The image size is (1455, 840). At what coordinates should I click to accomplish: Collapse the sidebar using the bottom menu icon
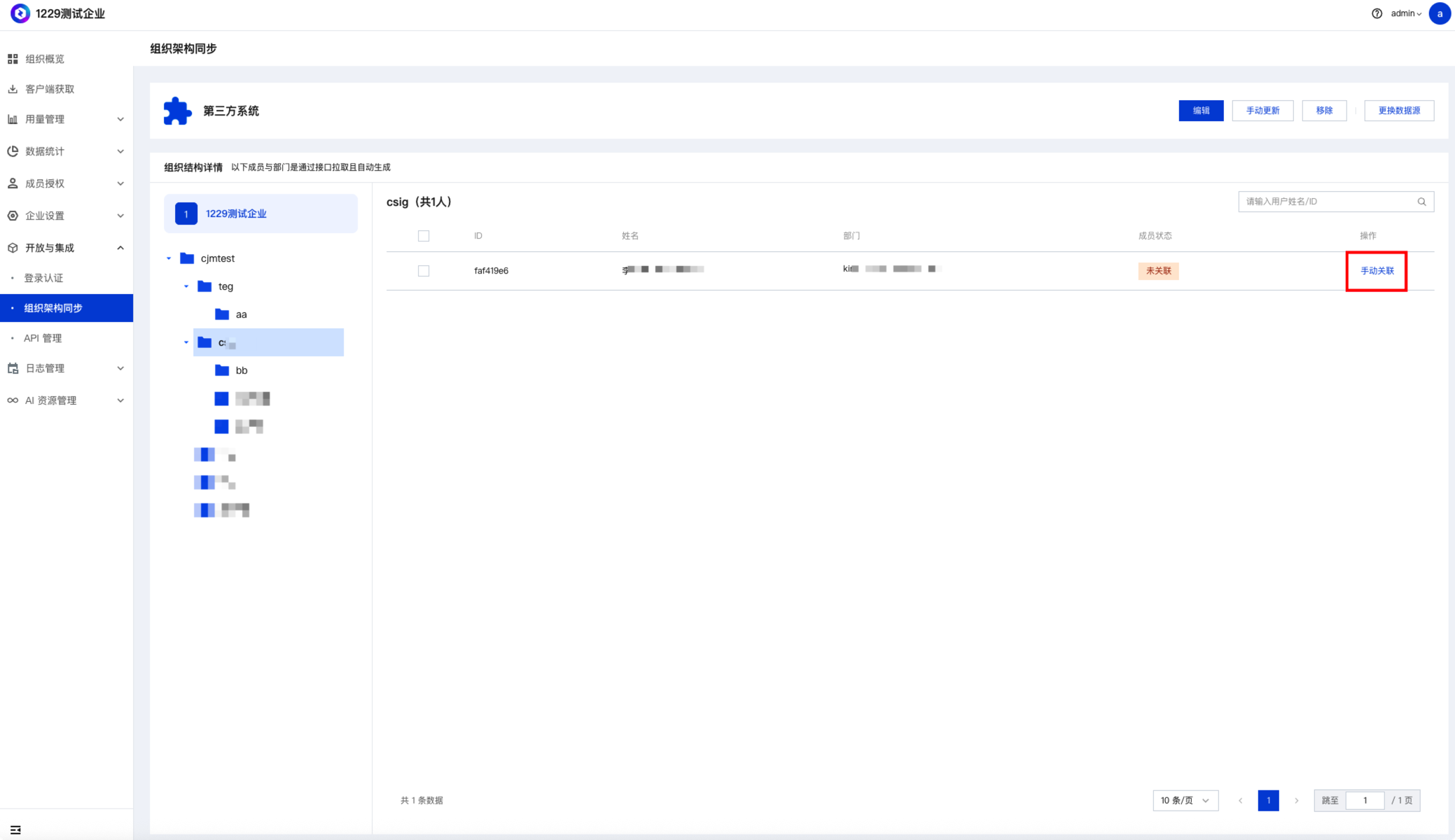pos(15,829)
